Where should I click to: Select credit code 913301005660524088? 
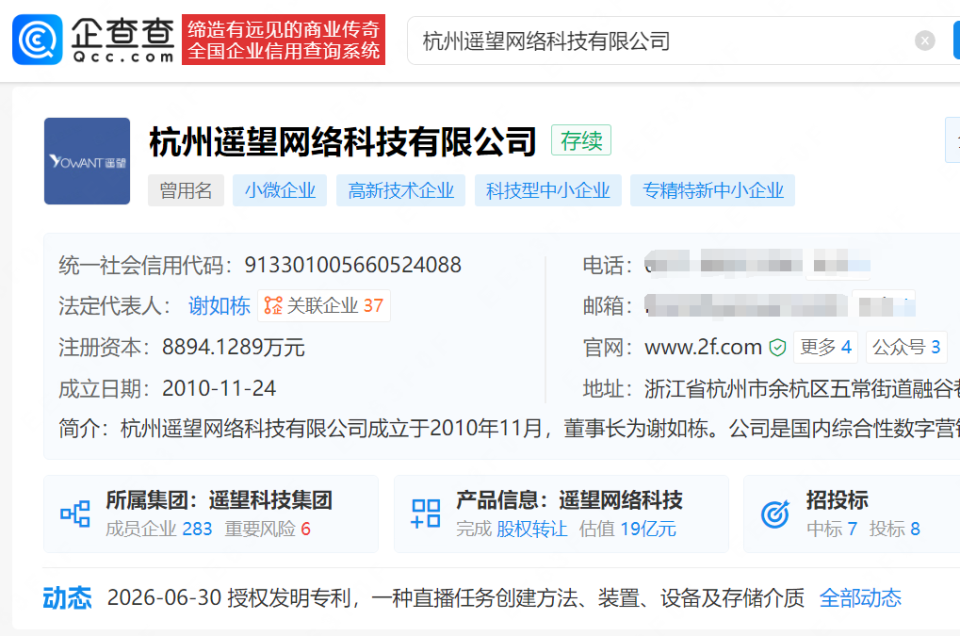click(353, 265)
